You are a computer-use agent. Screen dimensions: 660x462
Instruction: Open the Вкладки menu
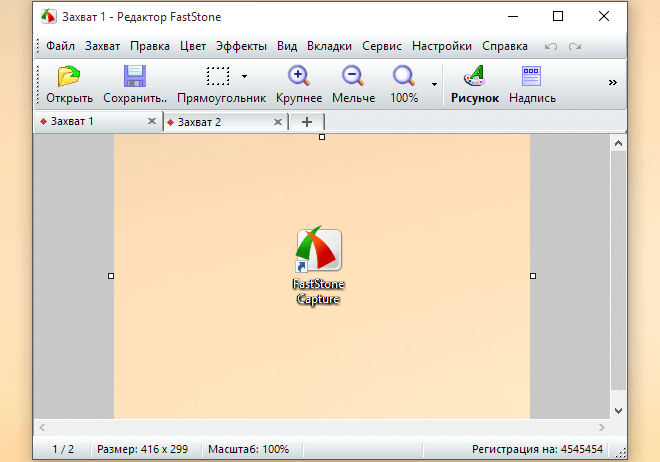coord(329,46)
